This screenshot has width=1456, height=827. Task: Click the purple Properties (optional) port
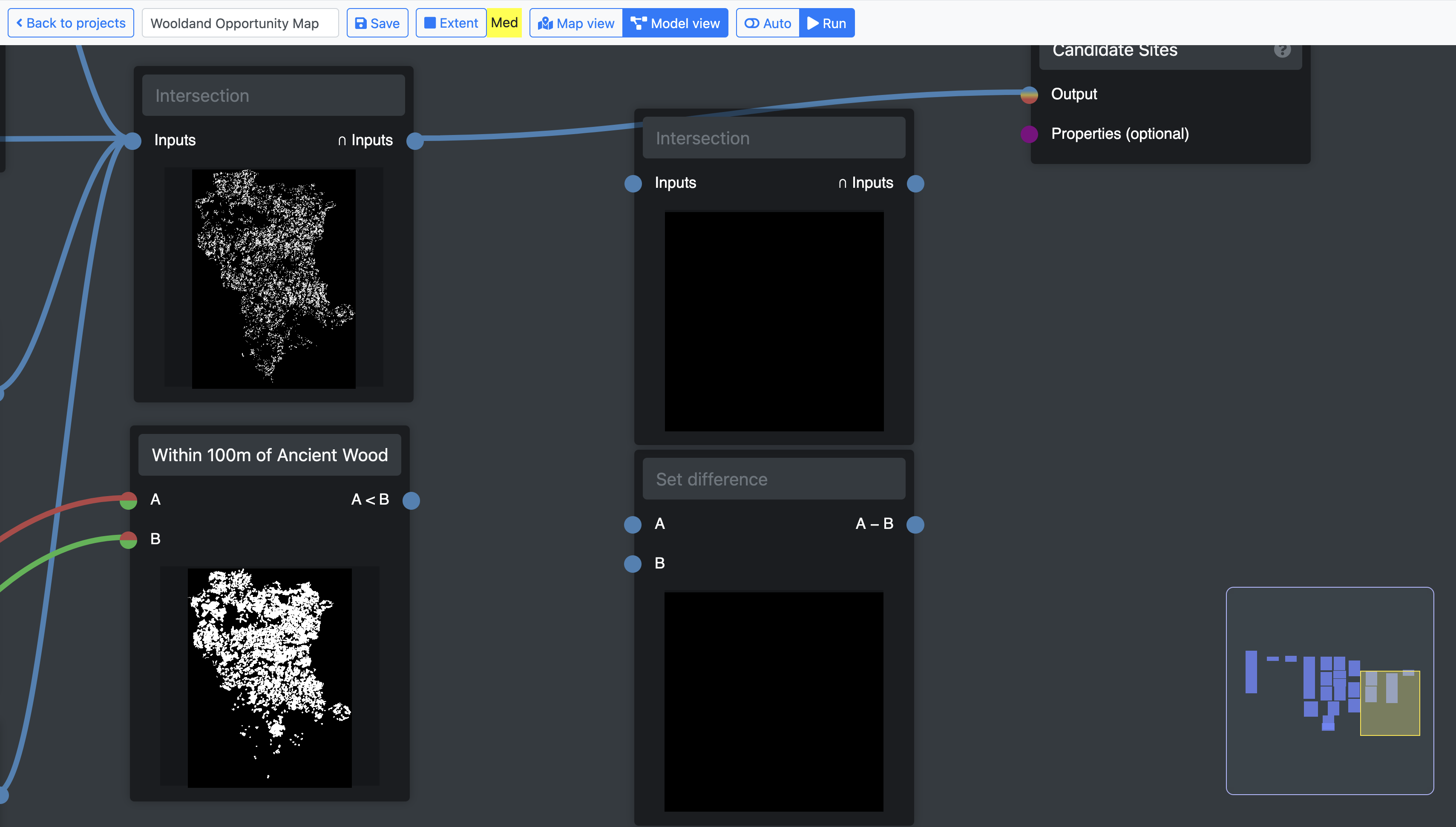[1029, 134]
